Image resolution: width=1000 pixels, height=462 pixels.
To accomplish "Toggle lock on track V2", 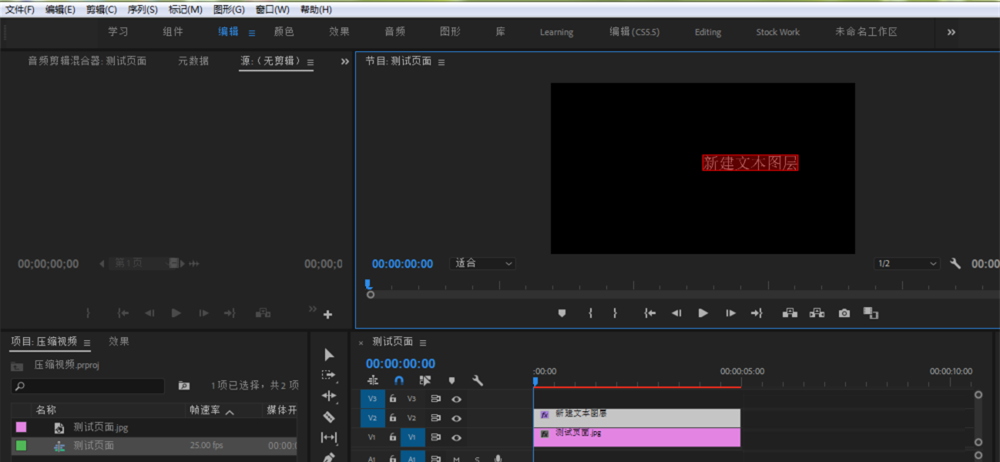I will pos(392,418).
